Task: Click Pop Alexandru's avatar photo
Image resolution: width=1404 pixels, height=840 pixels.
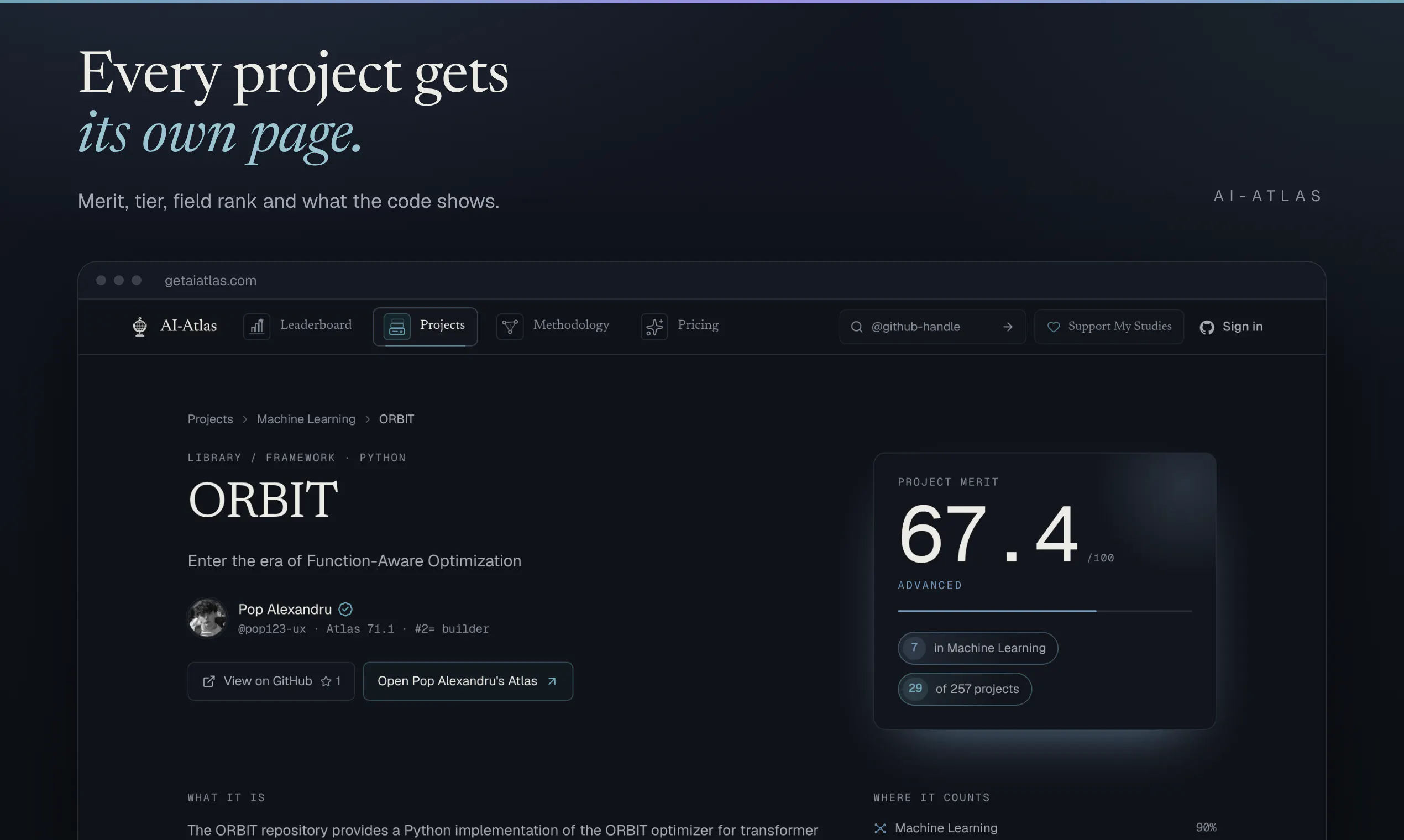Action: coord(207,617)
